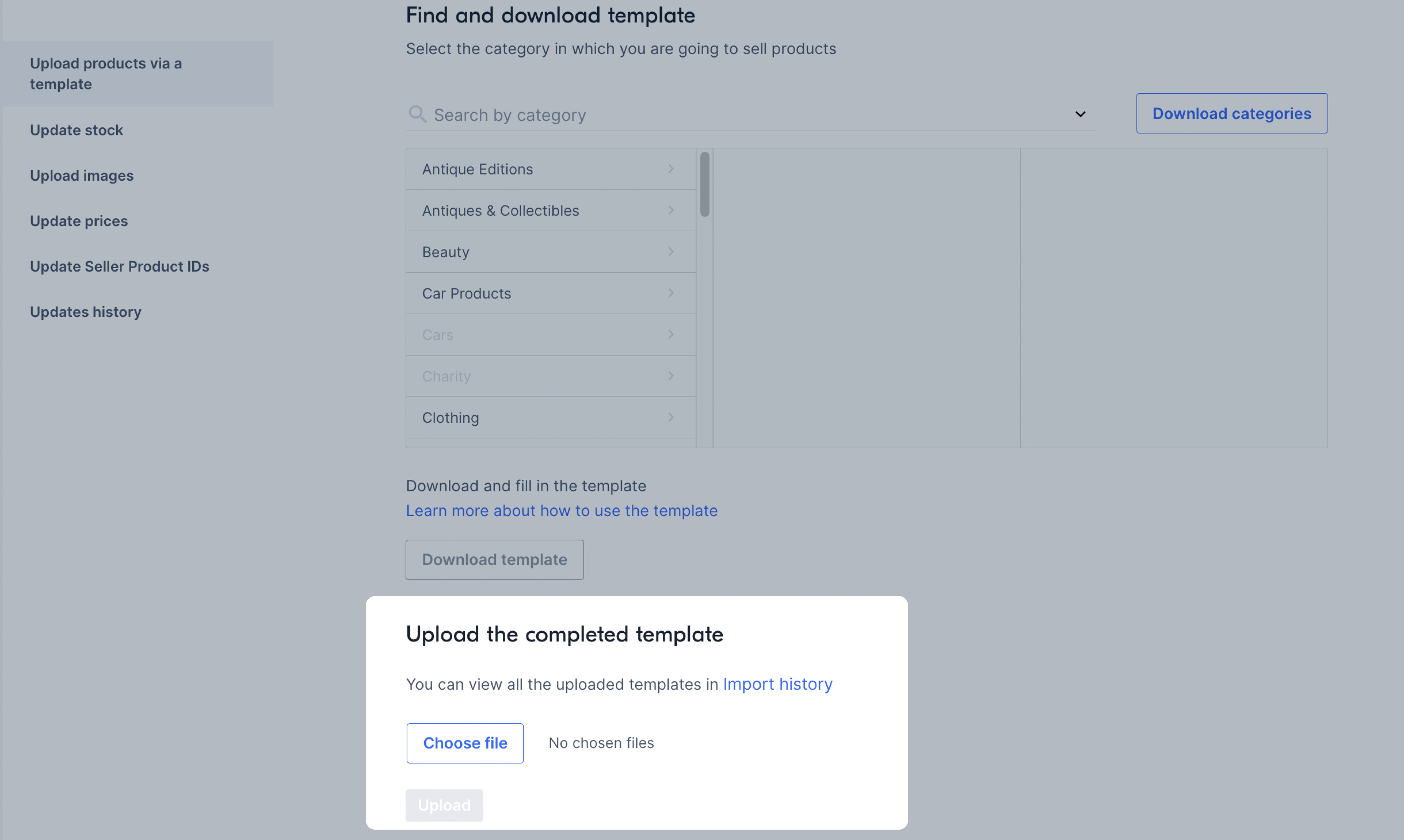Viewport: 1404px width, 840px height.
Task: Open Update prices sidebar item
Action: tap(79, 221)
